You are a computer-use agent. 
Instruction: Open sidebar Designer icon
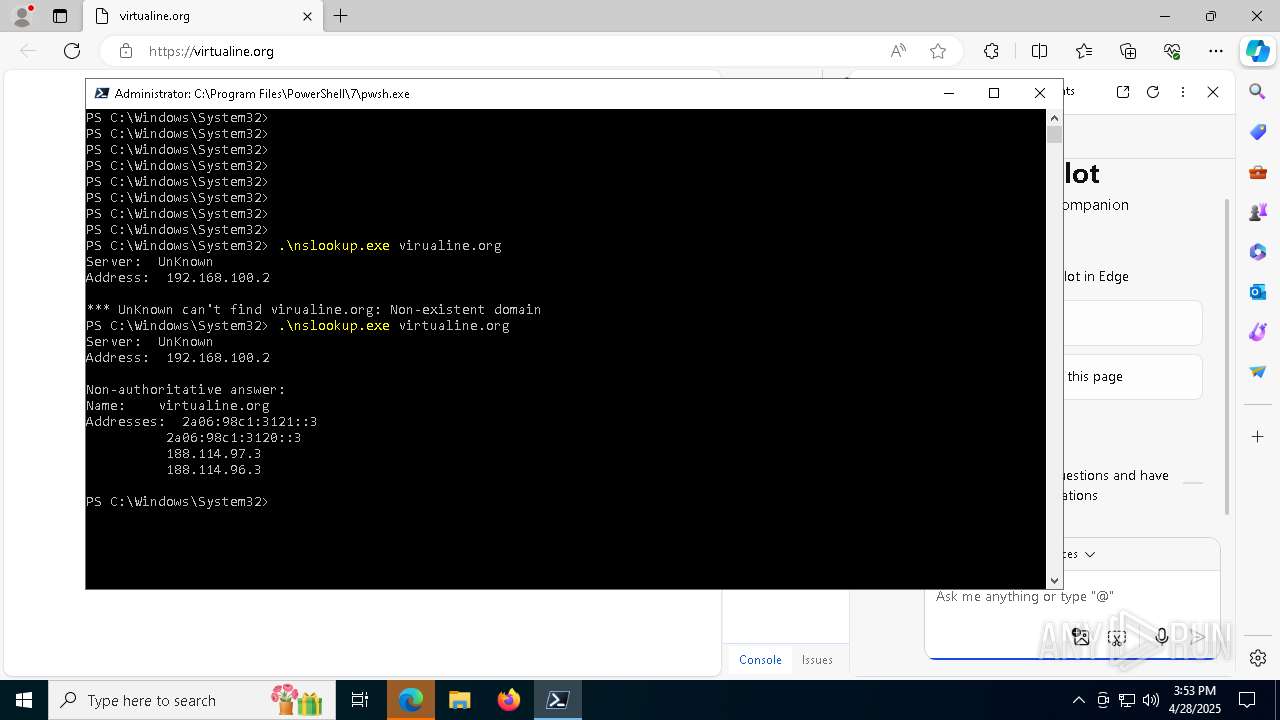point(1258,332)
